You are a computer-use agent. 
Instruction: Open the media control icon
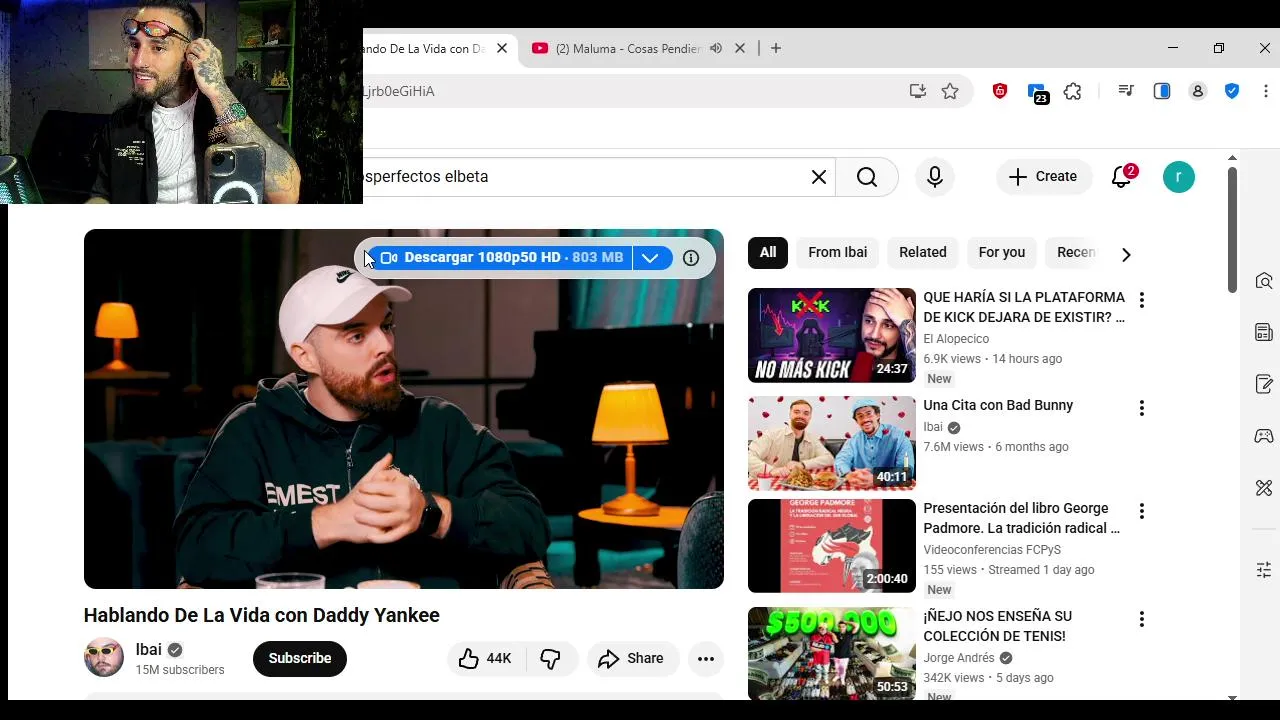(x=1126, y=91)
